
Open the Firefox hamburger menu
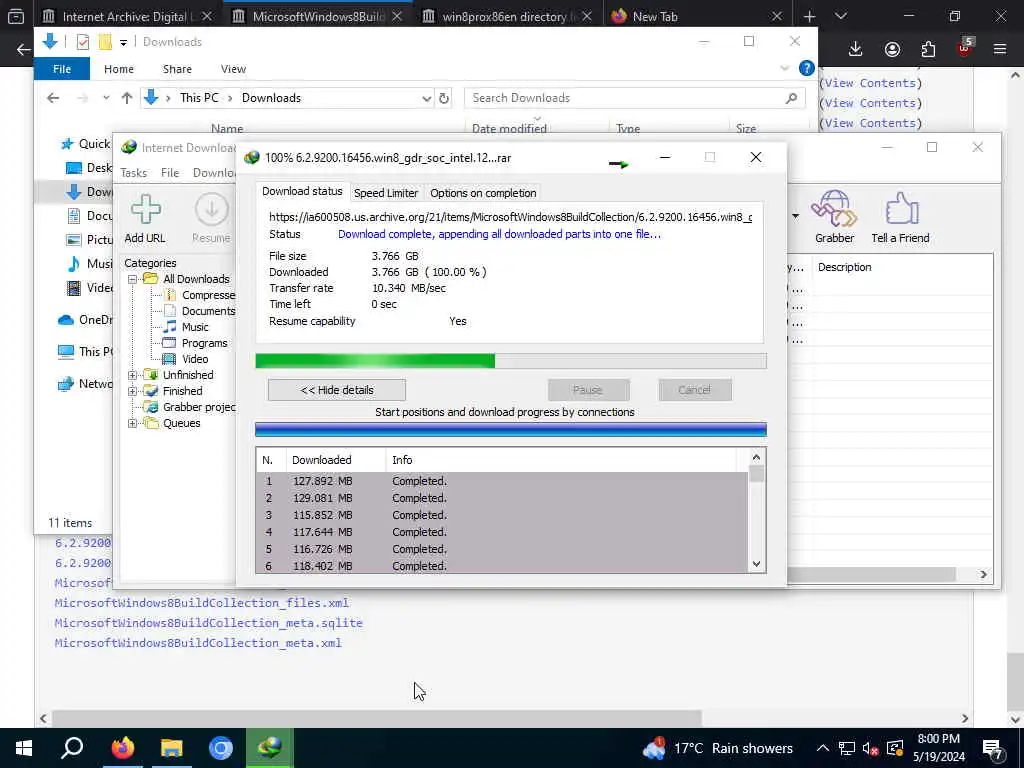(x=1000, y=49)
